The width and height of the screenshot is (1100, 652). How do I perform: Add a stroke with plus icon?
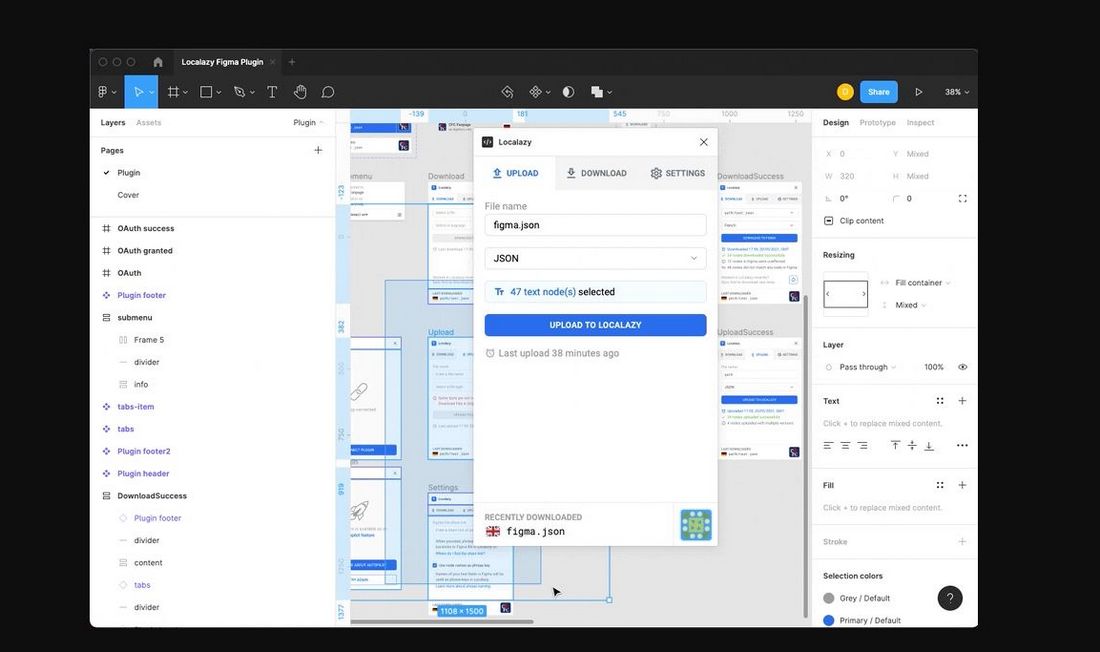(x=962, y=541)
